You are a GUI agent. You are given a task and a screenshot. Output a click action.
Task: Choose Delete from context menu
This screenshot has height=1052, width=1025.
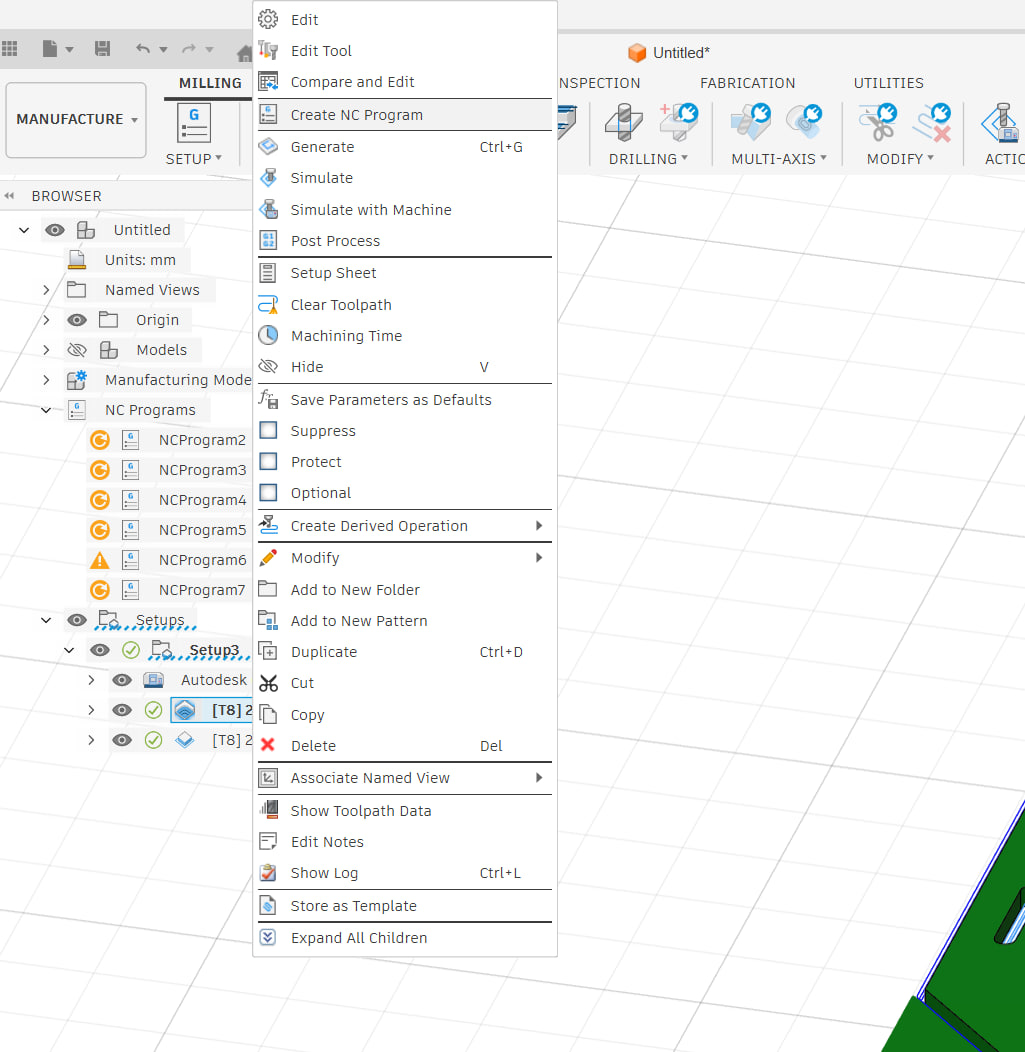(x=404, y=745)
